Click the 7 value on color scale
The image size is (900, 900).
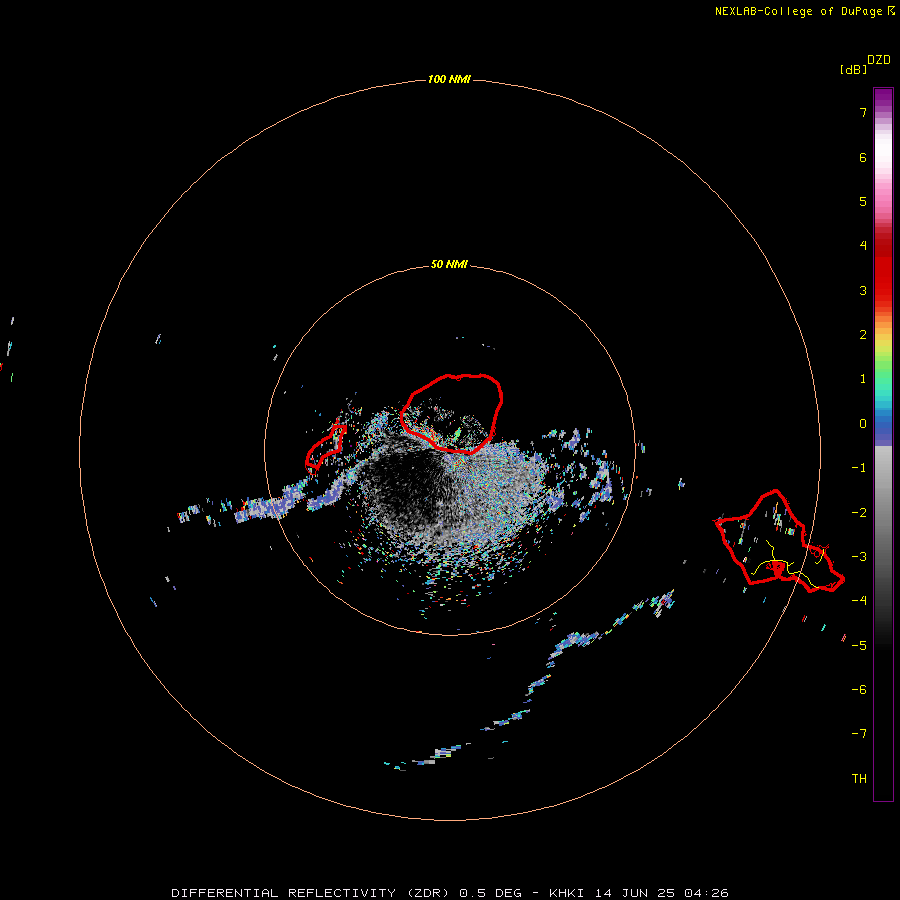863,112
